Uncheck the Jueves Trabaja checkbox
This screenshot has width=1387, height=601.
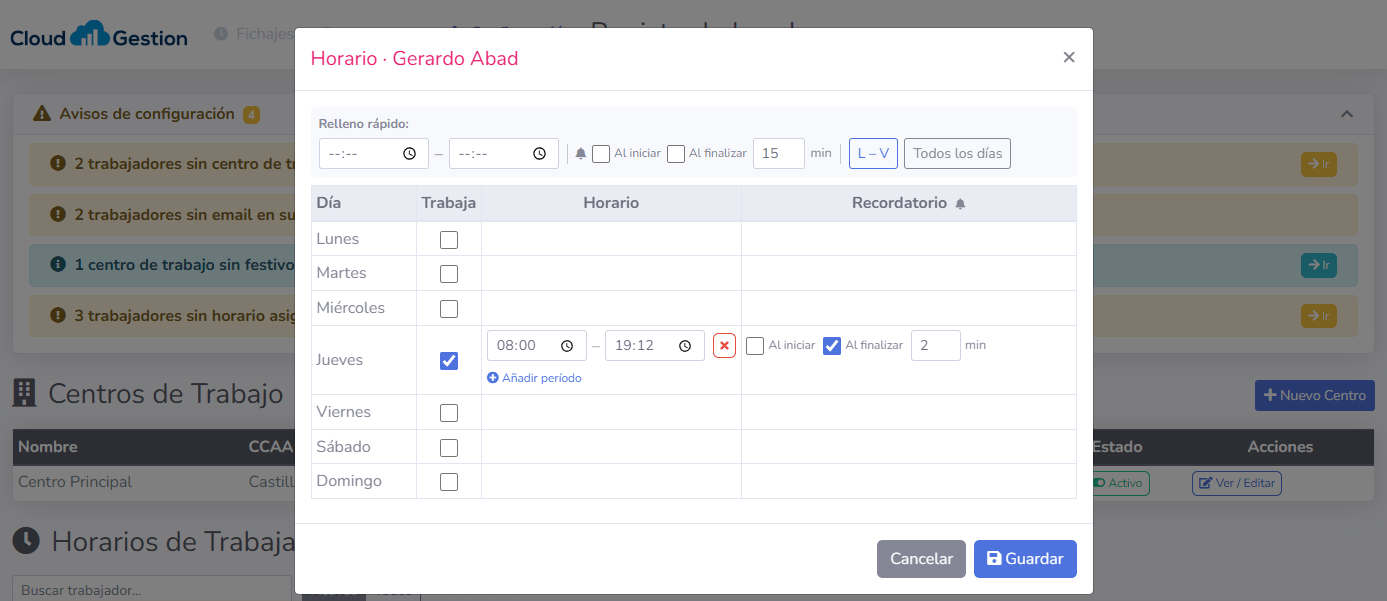point(449,361)
